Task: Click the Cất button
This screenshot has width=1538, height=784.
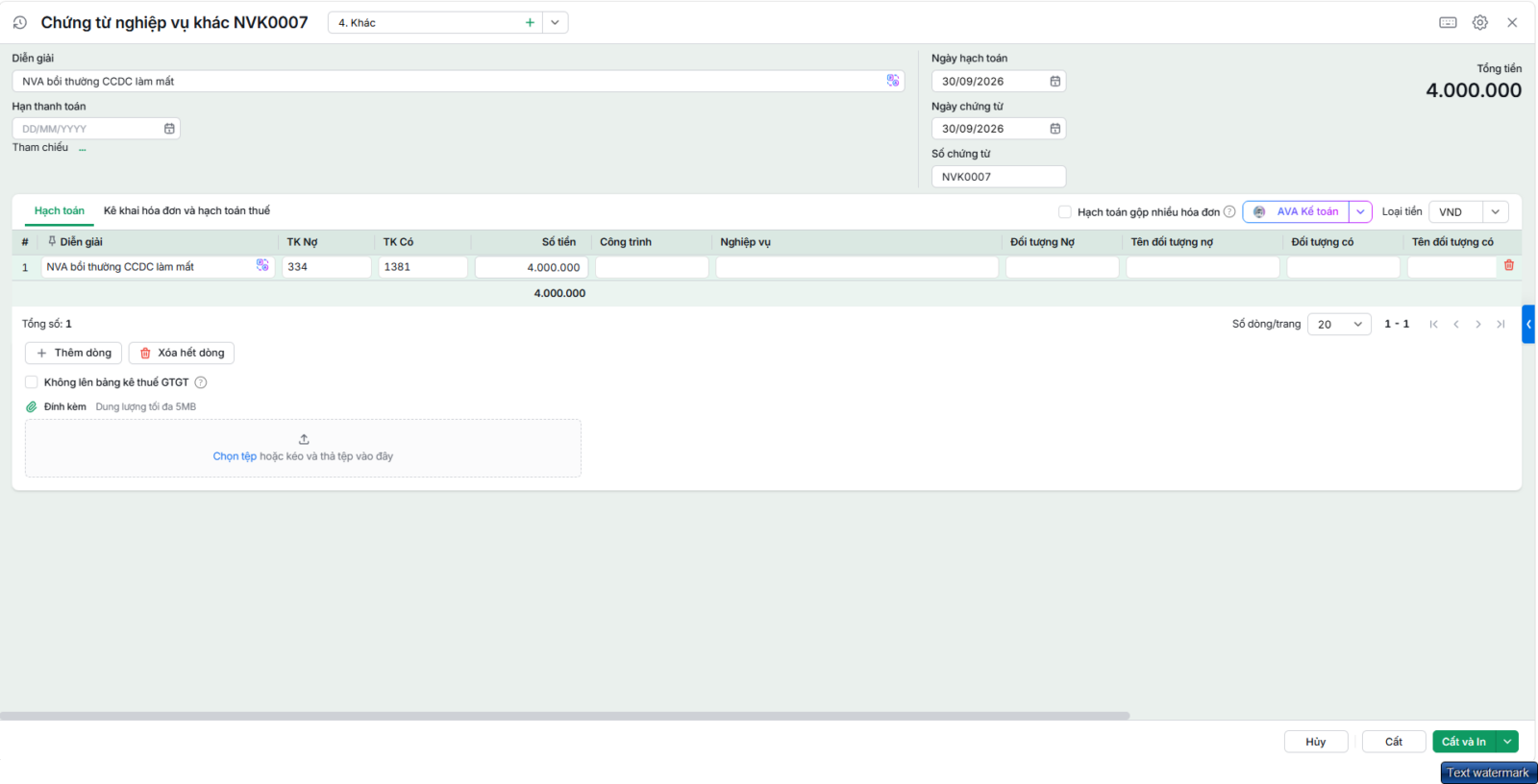Action: coord(1394,742)
